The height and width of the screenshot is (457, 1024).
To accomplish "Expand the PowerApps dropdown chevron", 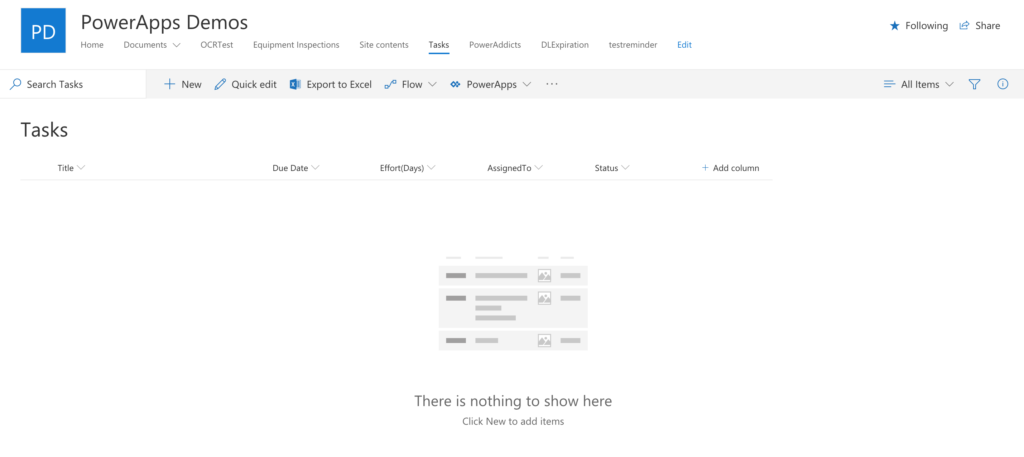I will coord(527,84).
